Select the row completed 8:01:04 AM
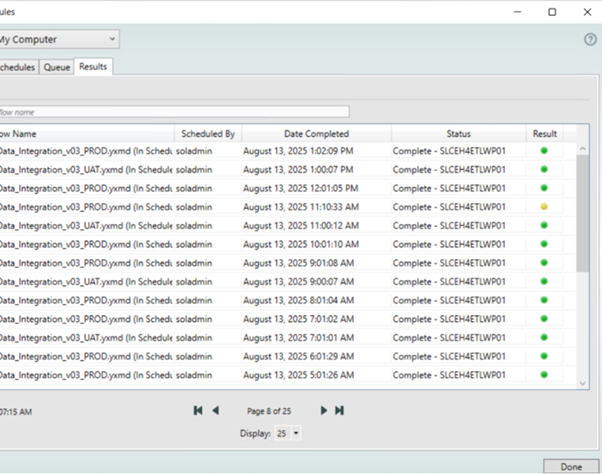 288,301
